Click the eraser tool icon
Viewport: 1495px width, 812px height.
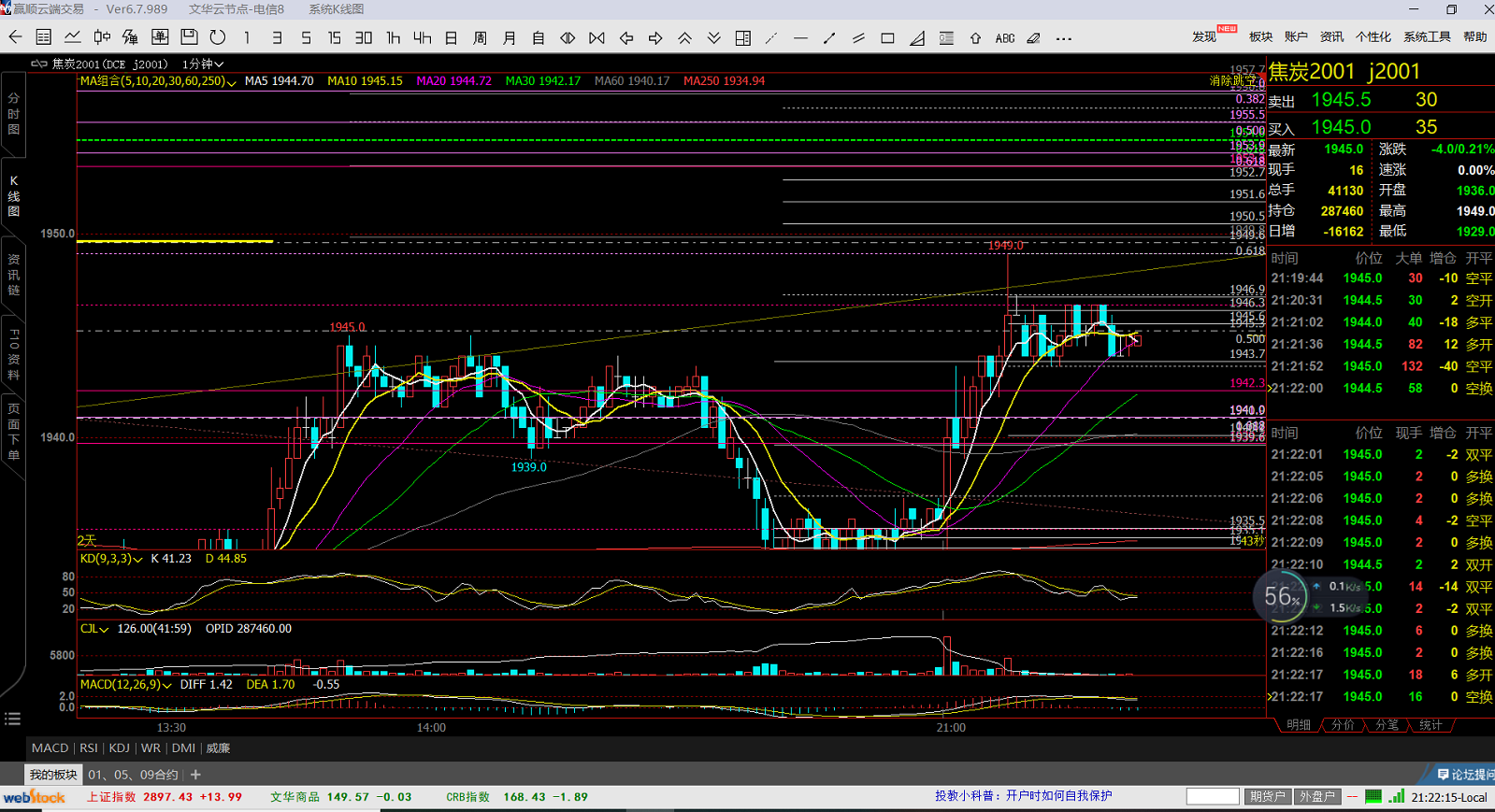click(x=1033, y=38)
